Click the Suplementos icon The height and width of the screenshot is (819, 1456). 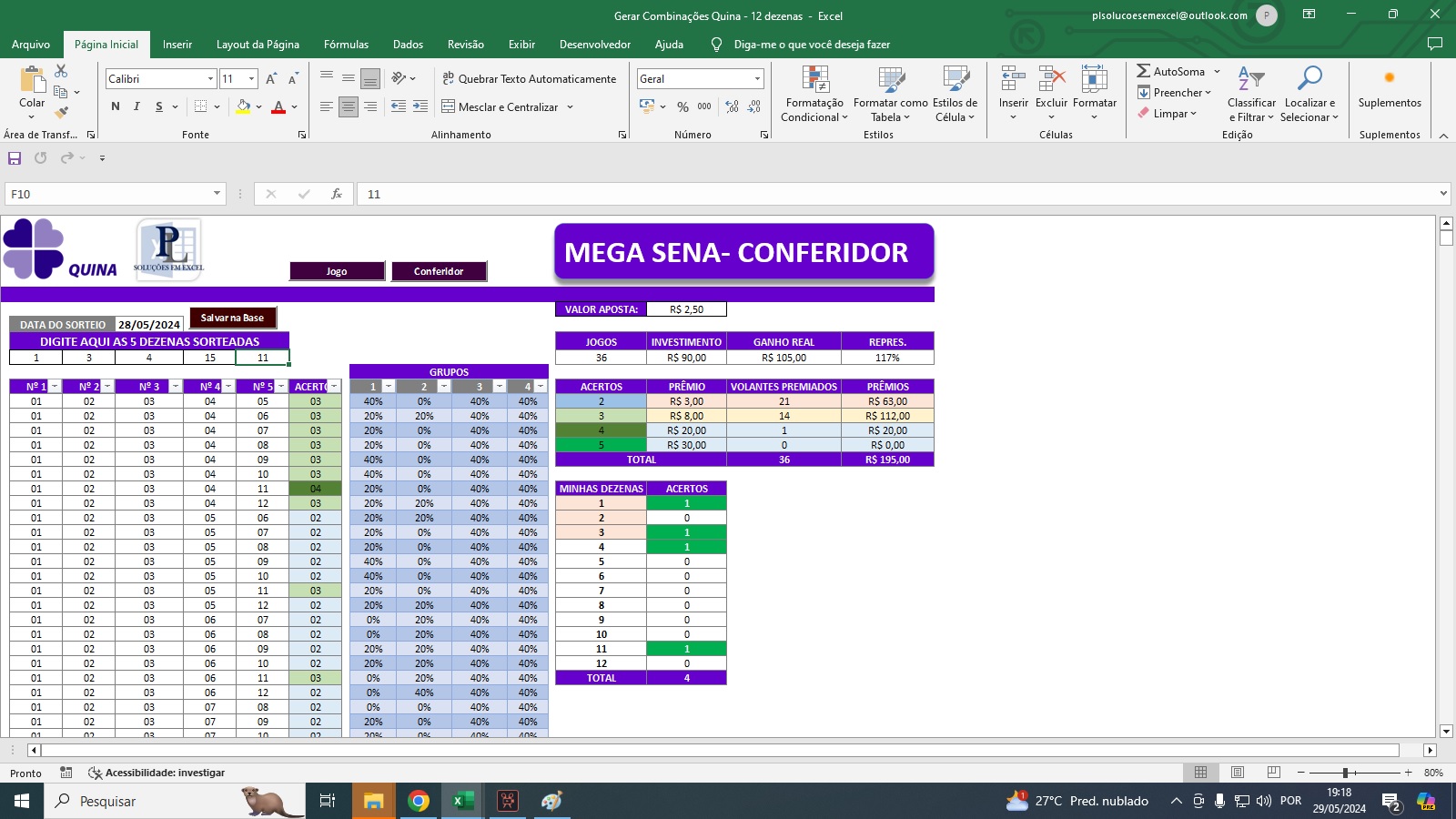[x=1389, y=78]
